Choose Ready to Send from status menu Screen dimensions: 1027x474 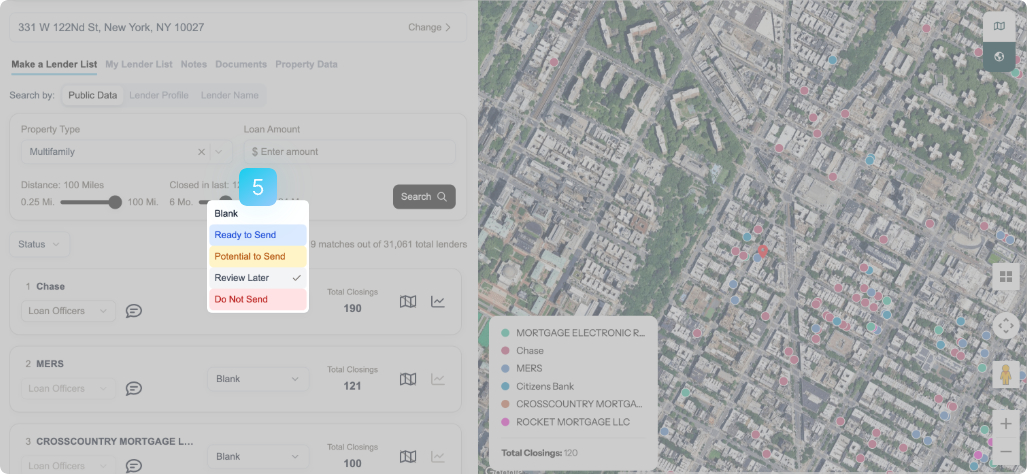(x=258, y=235)
